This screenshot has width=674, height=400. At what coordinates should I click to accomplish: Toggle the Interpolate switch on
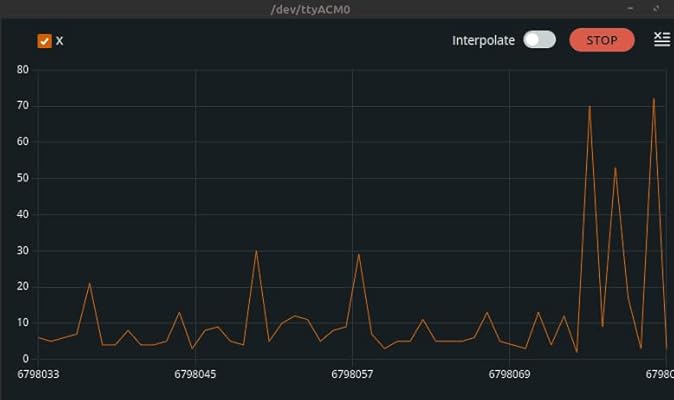539,40
